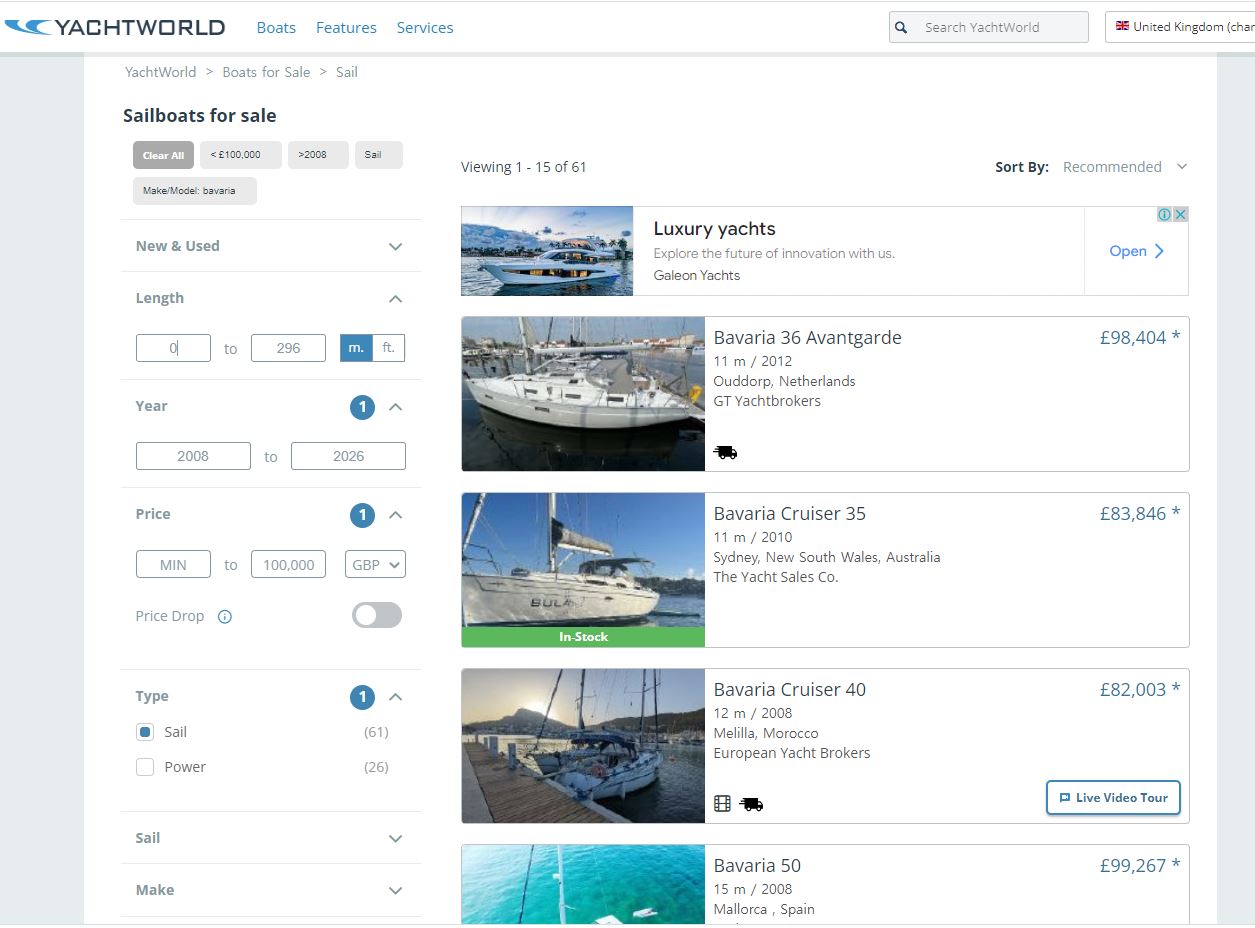Click the year to field 2026
The height and width of the screenshot is (928, 1255).
coord(348,456)
